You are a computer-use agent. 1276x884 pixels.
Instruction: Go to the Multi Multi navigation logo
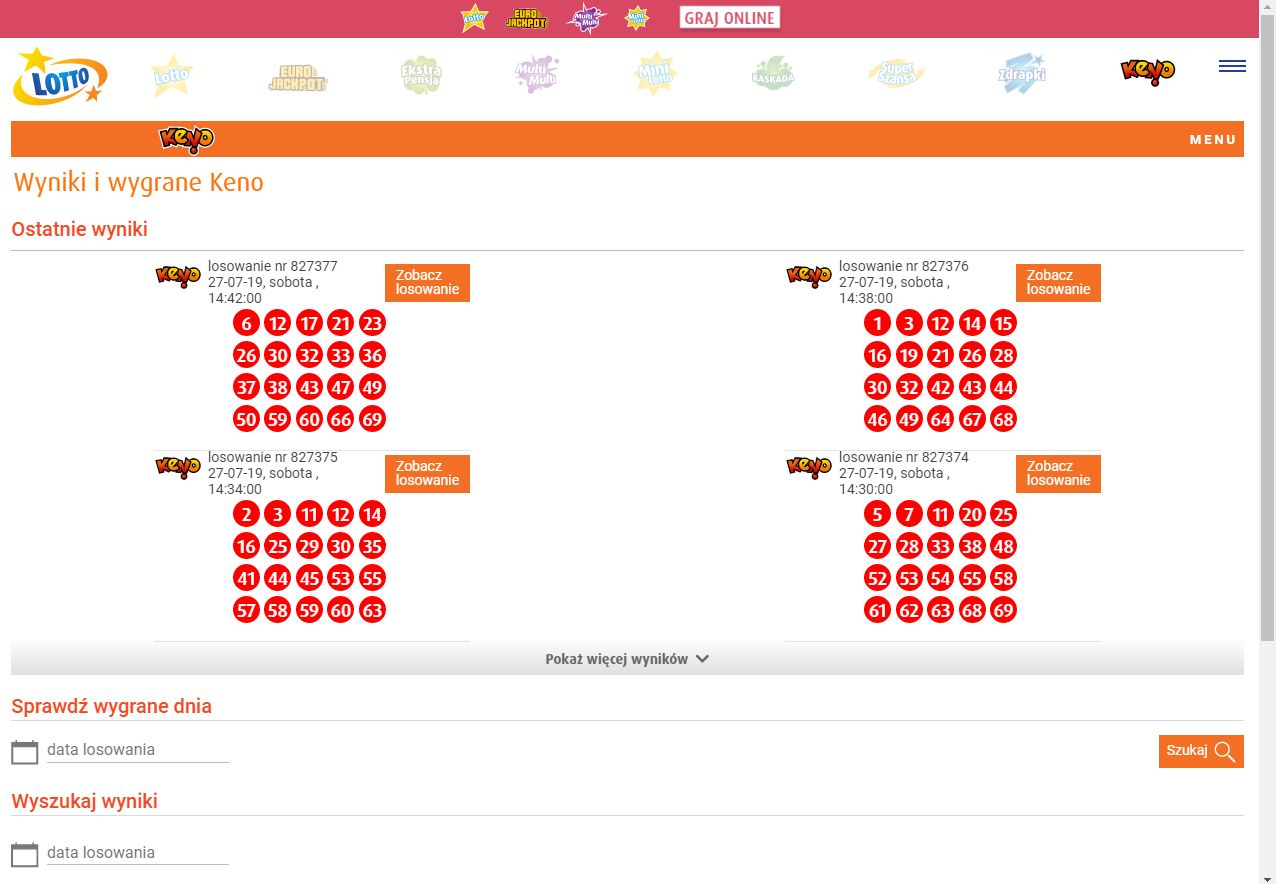click(x=536, y=75)
